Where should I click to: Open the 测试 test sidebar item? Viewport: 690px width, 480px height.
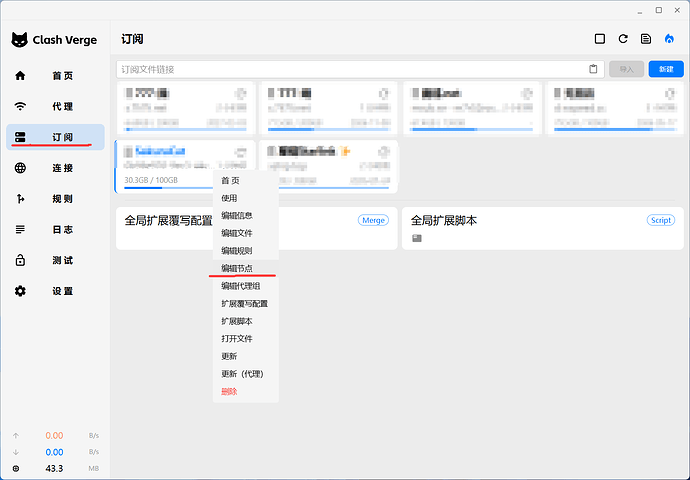coord(55,260)
